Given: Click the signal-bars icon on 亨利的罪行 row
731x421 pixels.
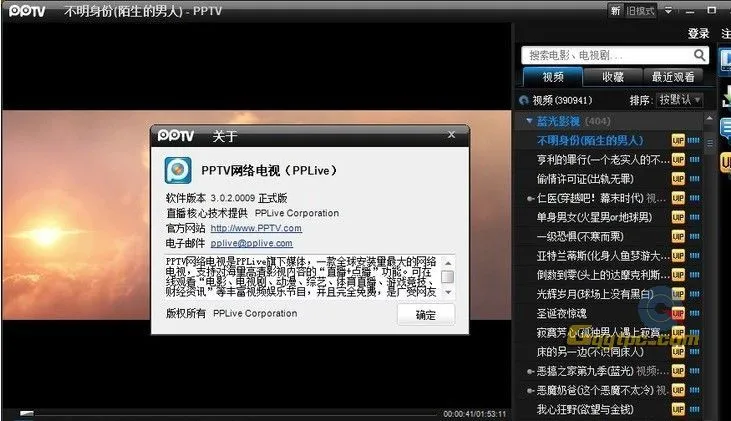Looking at the screenshot, I should click(x=694, y=159).
